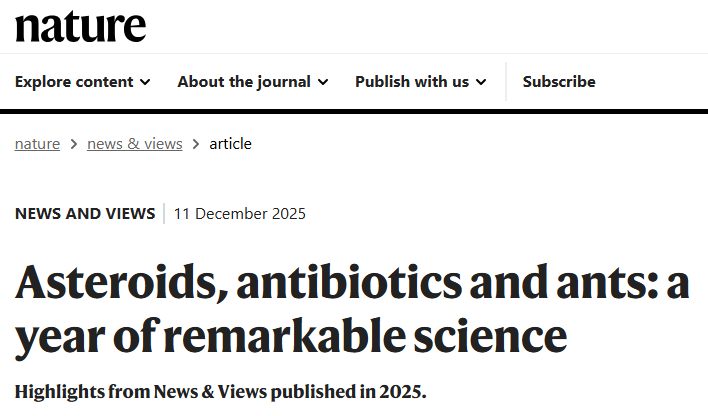Open news & views breadcrumb link
708x416 pixels.
[x=135, y=144]
